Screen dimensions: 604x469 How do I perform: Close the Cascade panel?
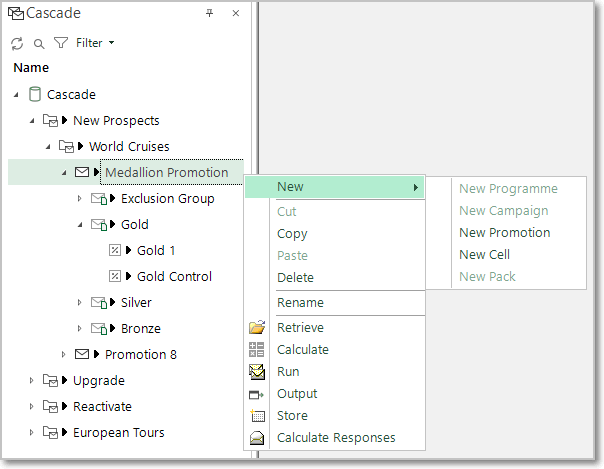pos(236,14)
